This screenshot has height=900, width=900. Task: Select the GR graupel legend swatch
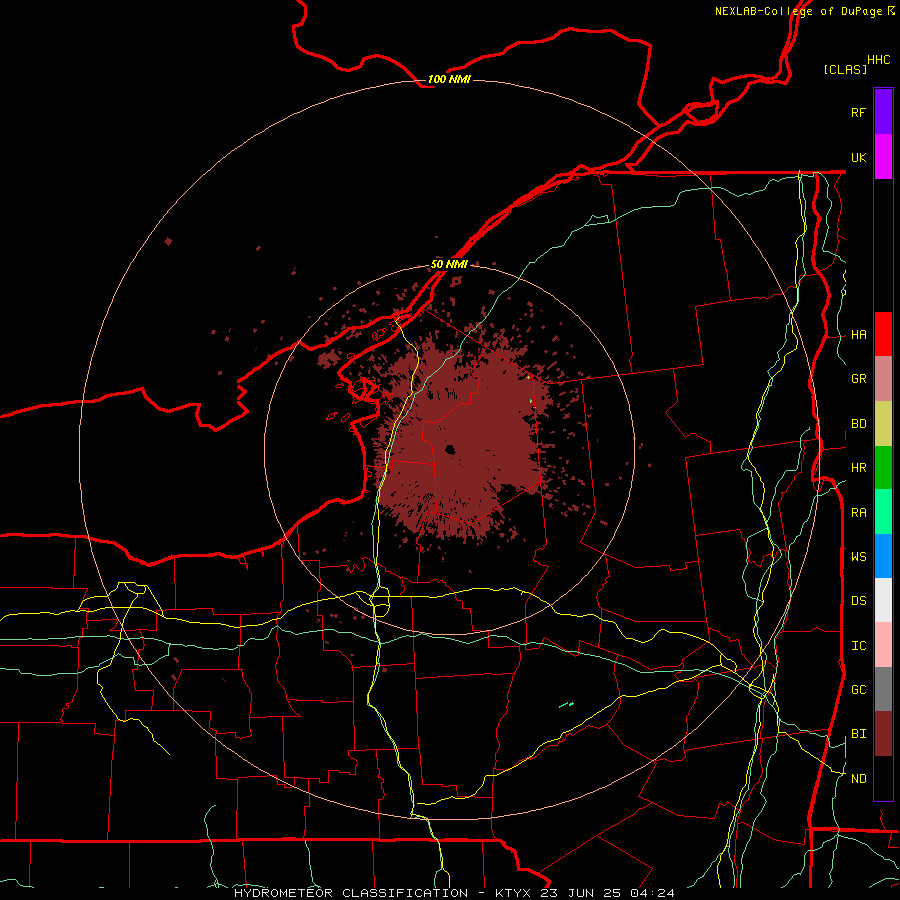pos(883,379)
